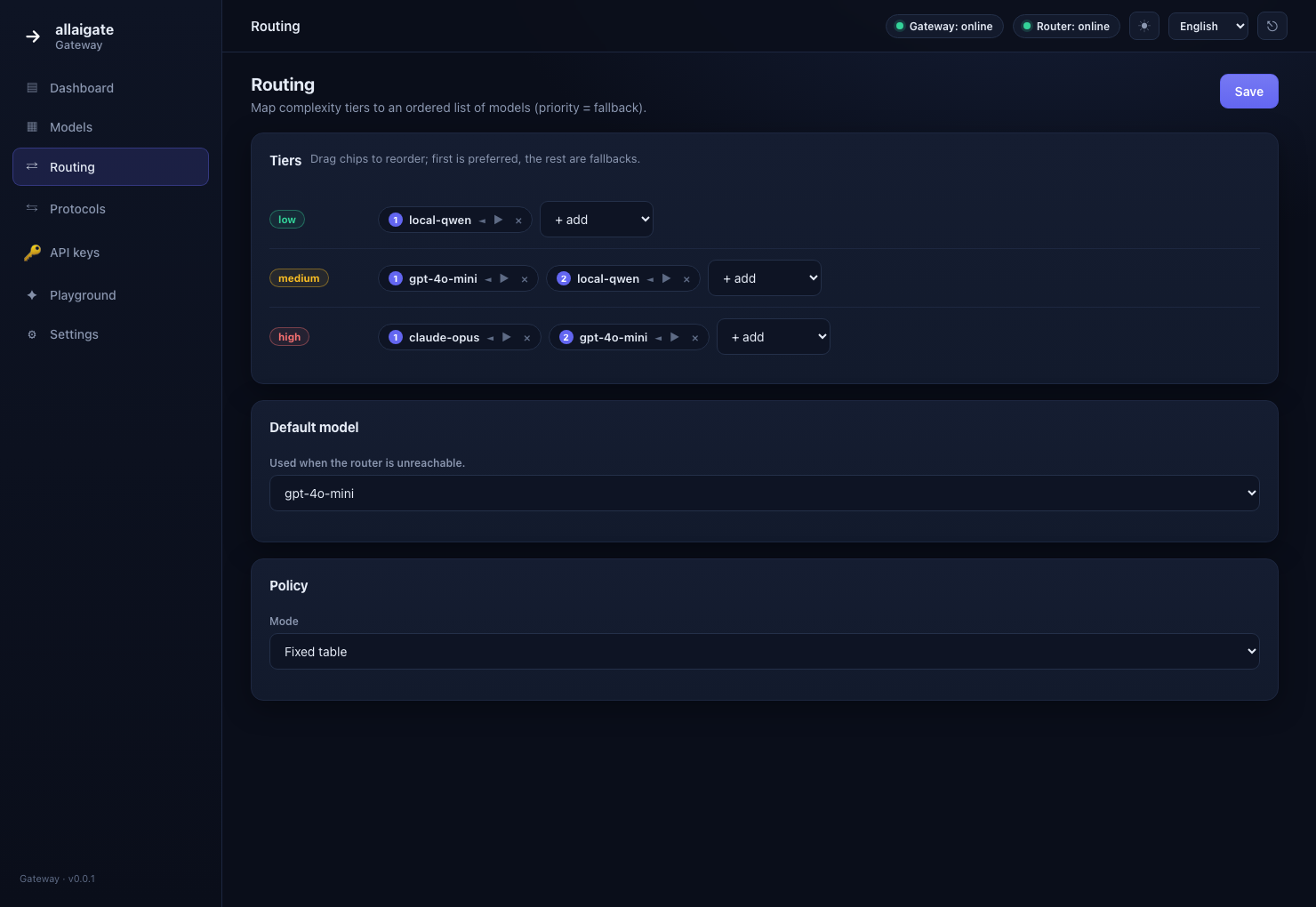Click claude-opus chip label
The image size is (1316, 907).
444,338
